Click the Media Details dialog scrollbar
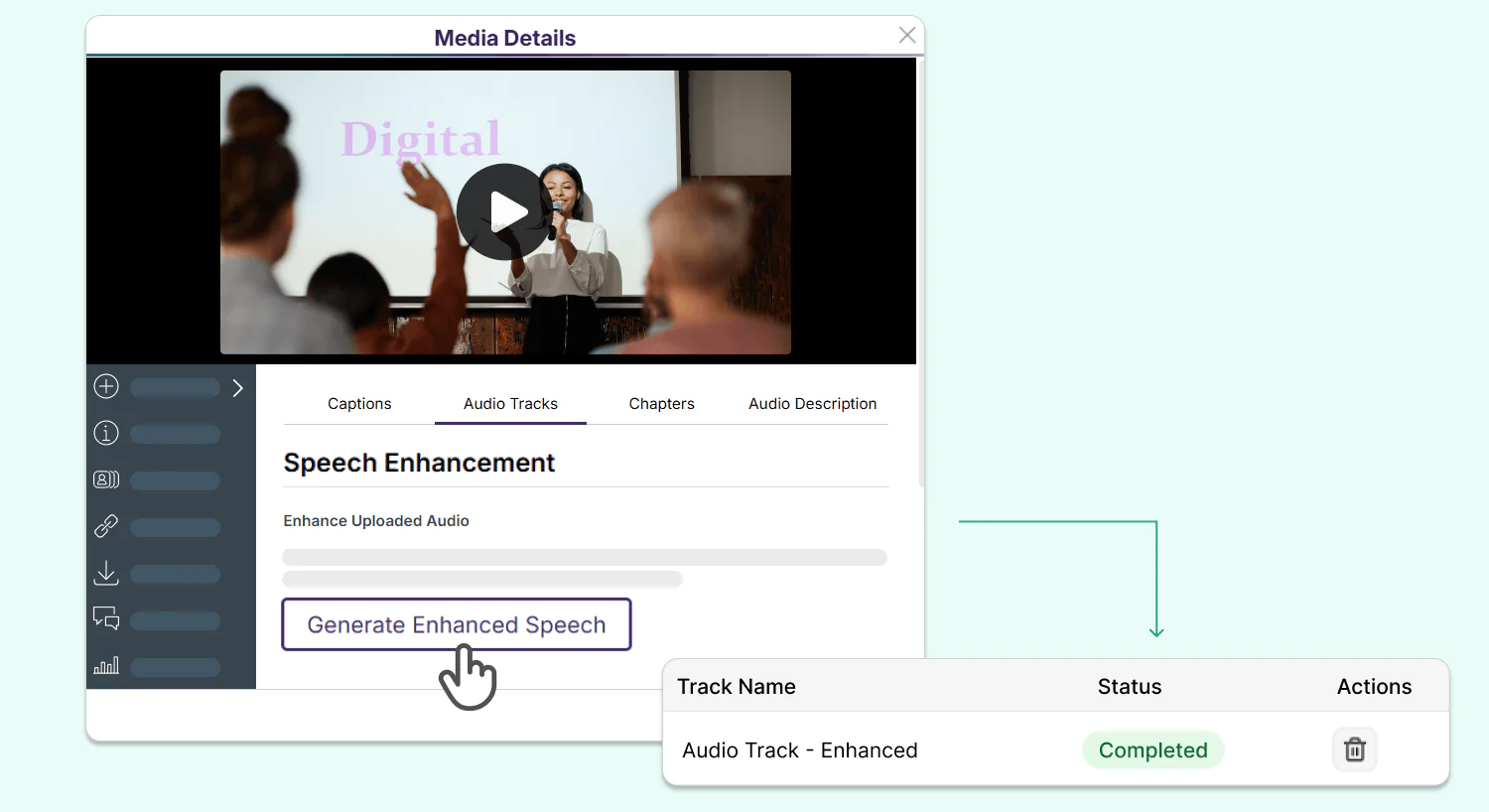This screenshot has width=1489, height=812. [921, 273]
